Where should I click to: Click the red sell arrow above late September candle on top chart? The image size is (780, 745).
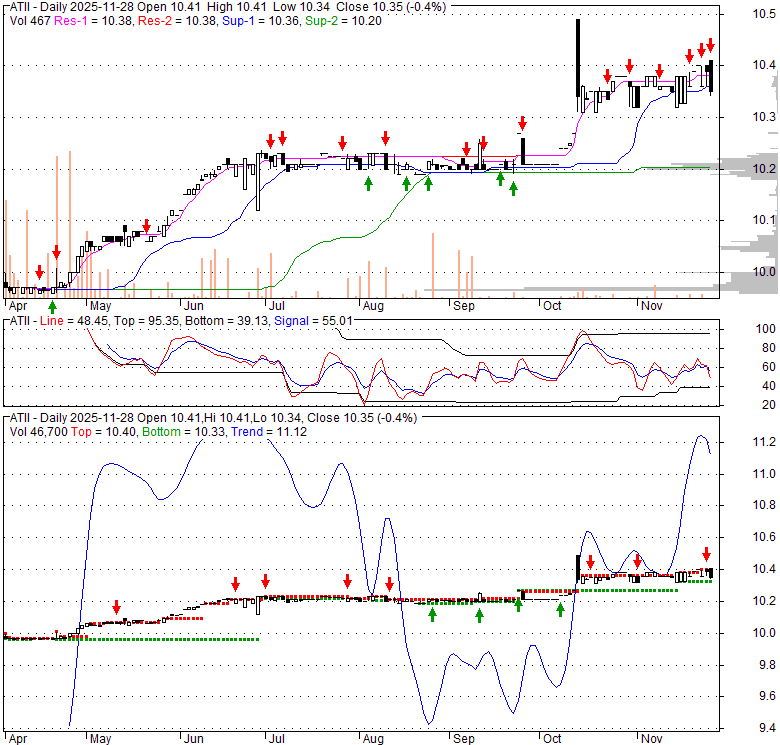pos(521,125)
